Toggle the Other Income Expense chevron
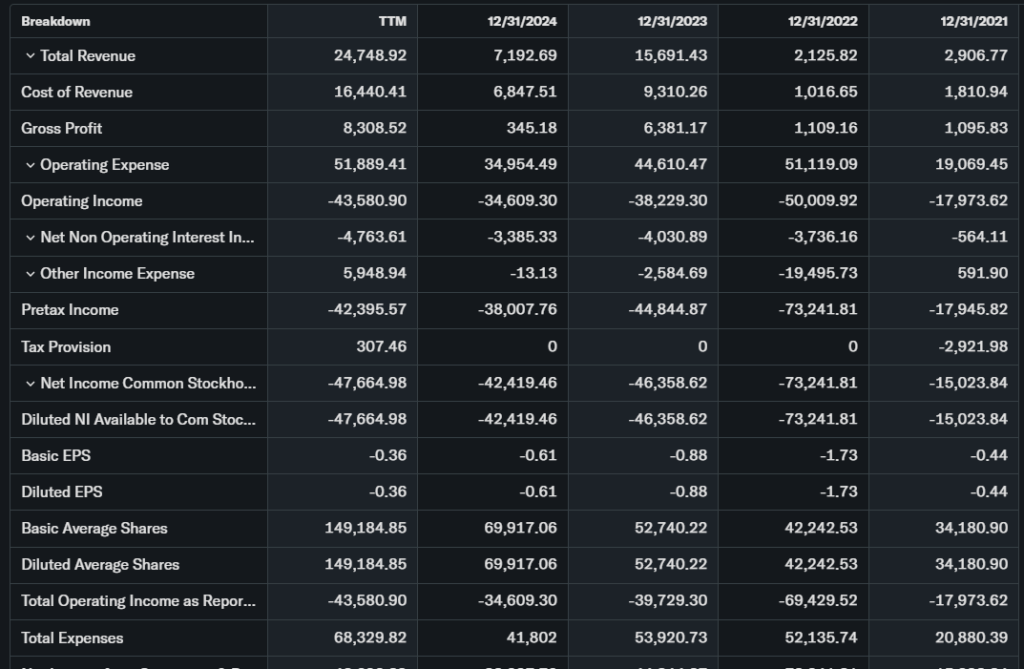This screenshot has width=1024, height=669. click(30, 274)
